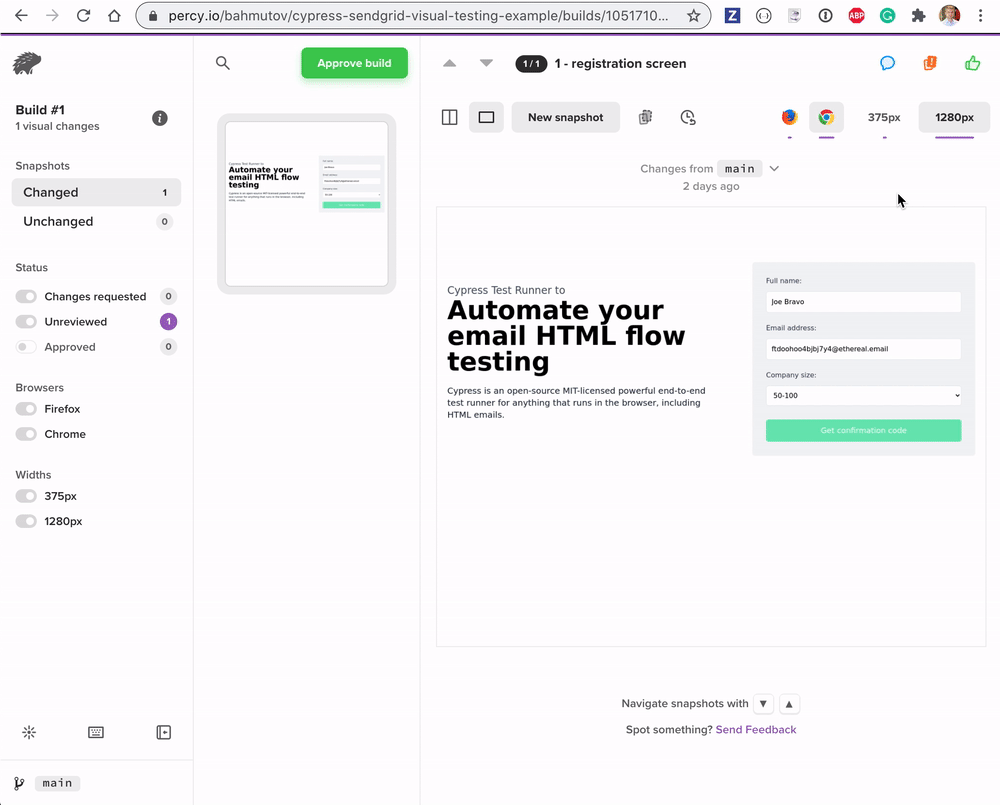Open the Adblock Plus extension
The height and width of the screenshot is (805, 1000).
tap(857, 15)
